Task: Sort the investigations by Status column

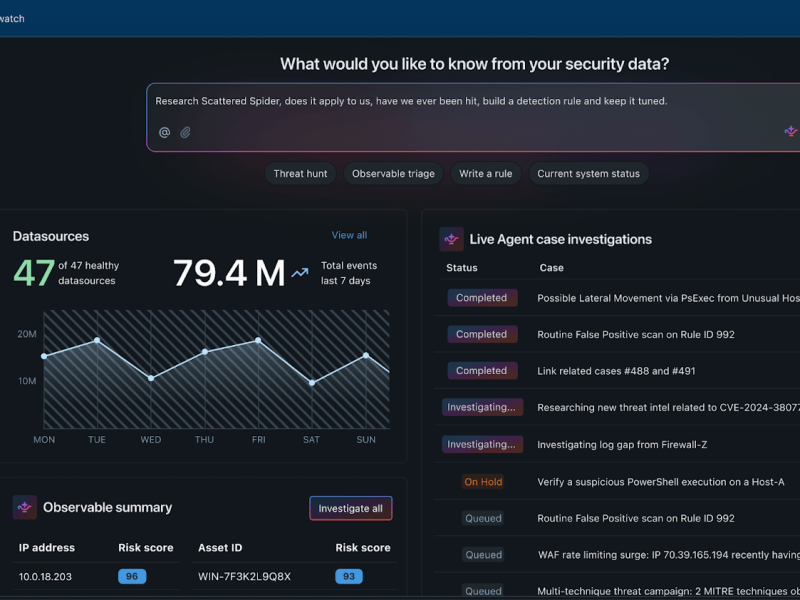Action: click(x=462, y=267)
